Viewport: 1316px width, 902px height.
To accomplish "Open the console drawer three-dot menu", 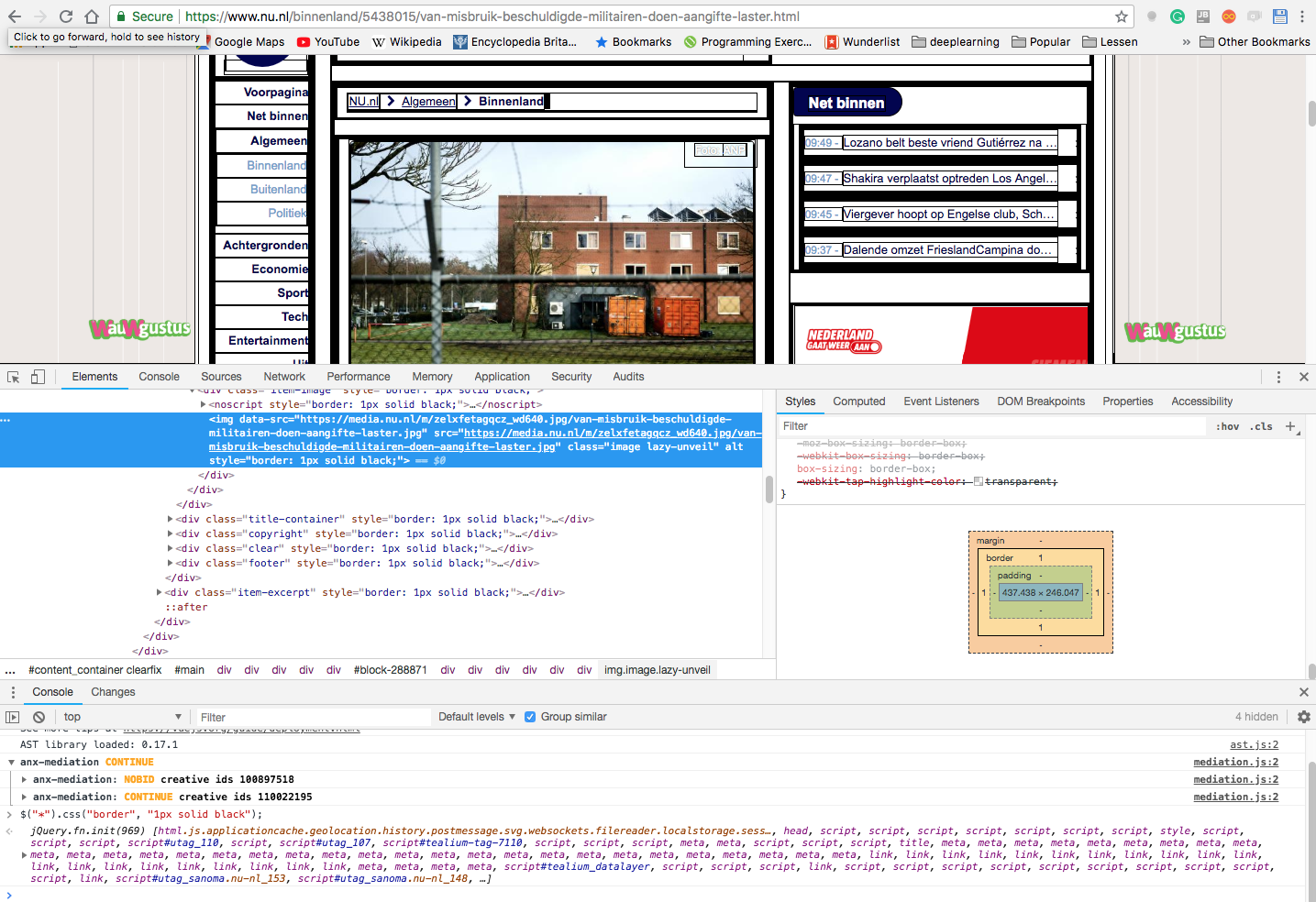I will [x=13, y=692].
